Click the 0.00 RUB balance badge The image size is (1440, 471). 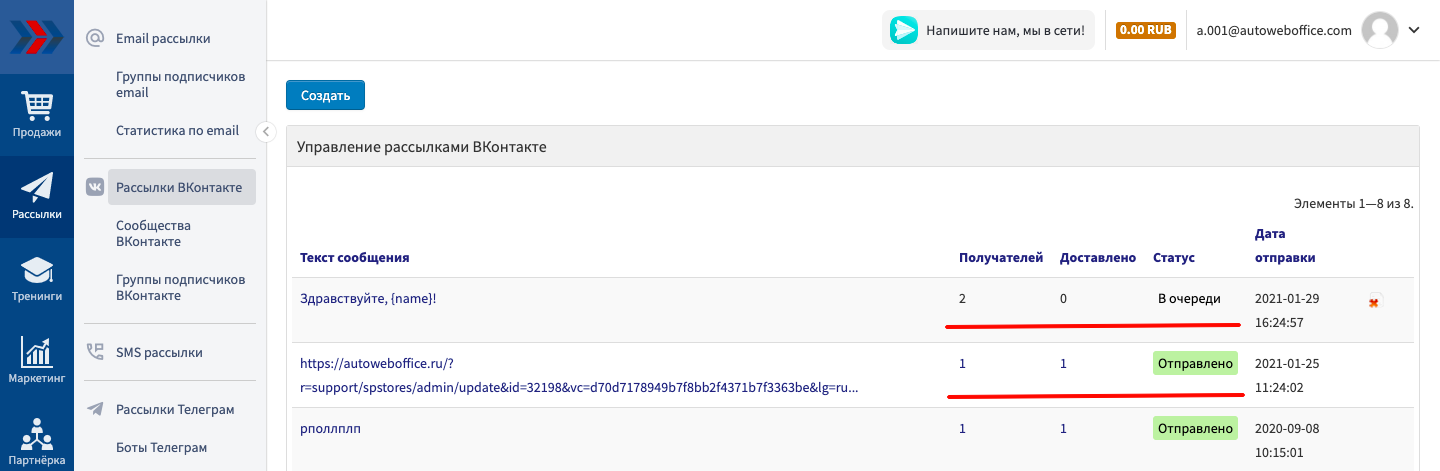1146,30
